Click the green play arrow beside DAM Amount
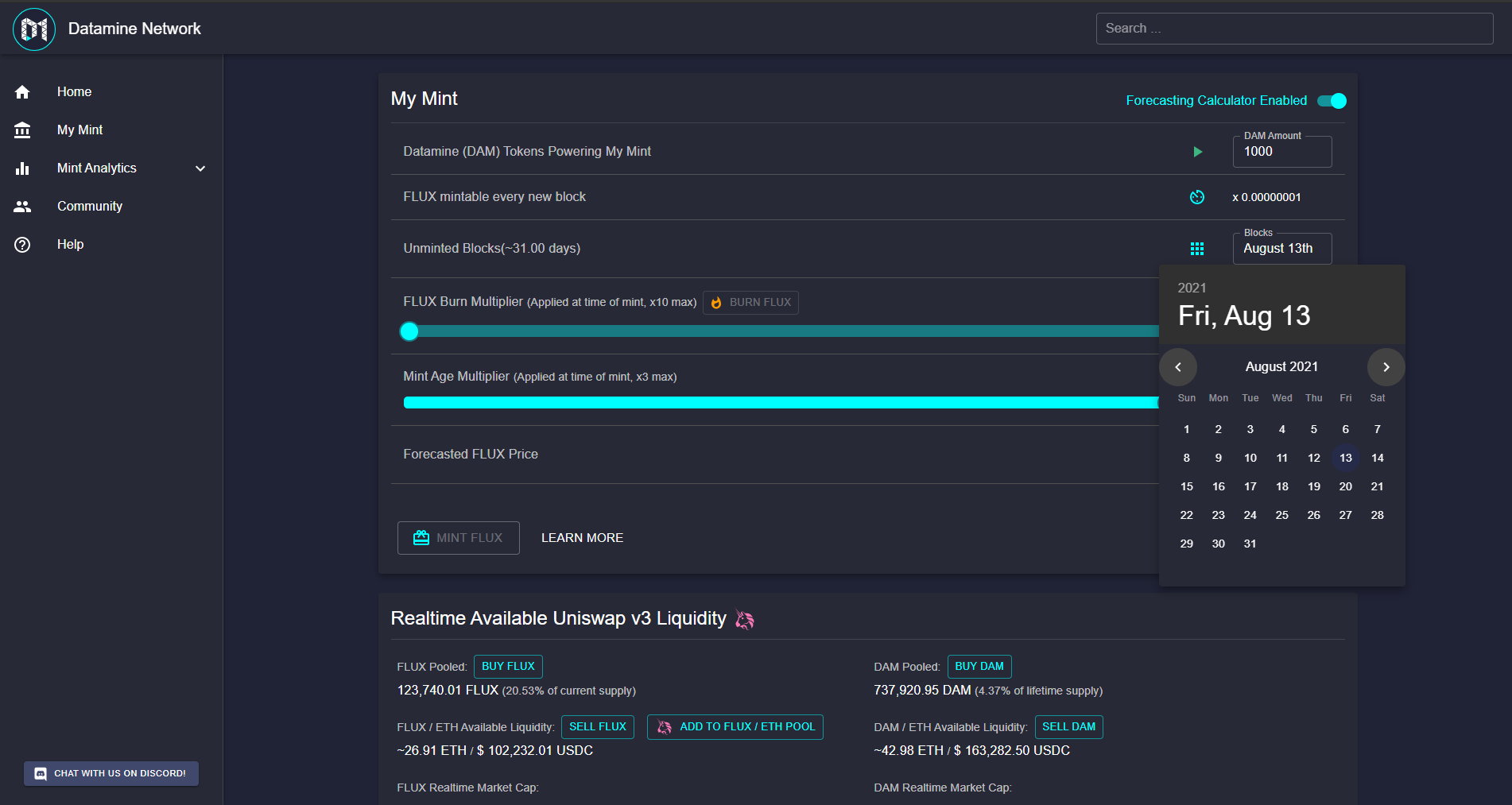Screen dimensions: 1512x805 click(1197, 152)
